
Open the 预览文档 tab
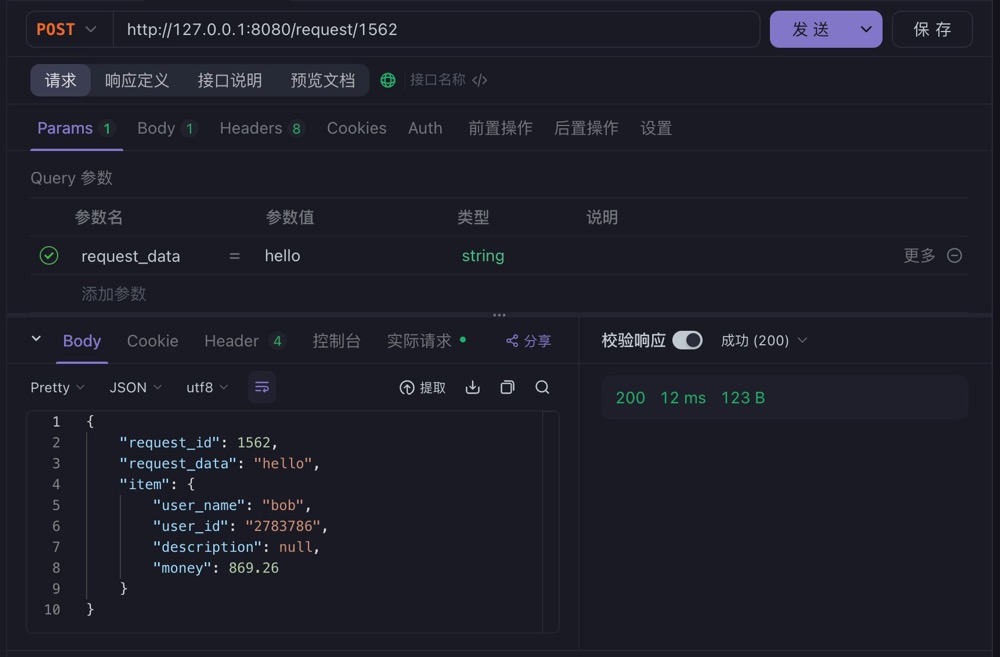(324, 80)
